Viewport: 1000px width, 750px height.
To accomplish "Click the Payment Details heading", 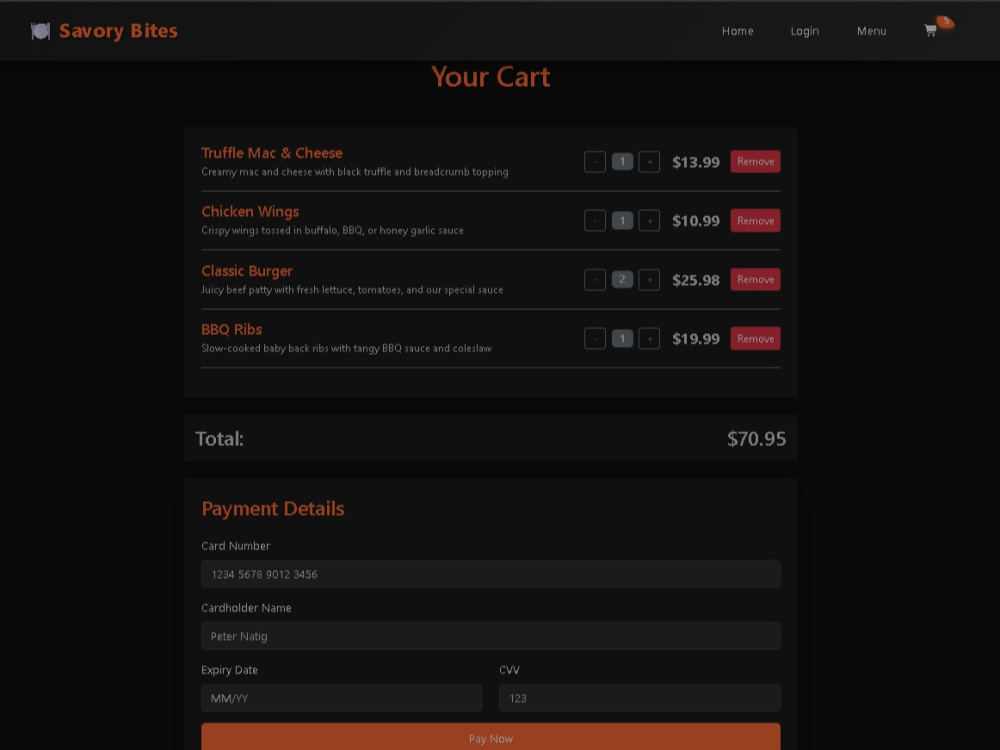I will [x=272, y=508].
